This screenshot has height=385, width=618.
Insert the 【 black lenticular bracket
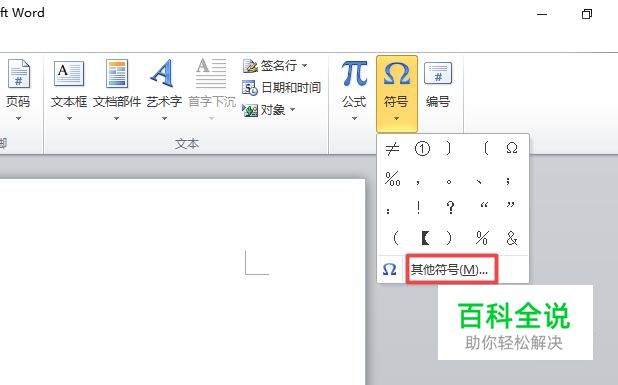point(425,238)
